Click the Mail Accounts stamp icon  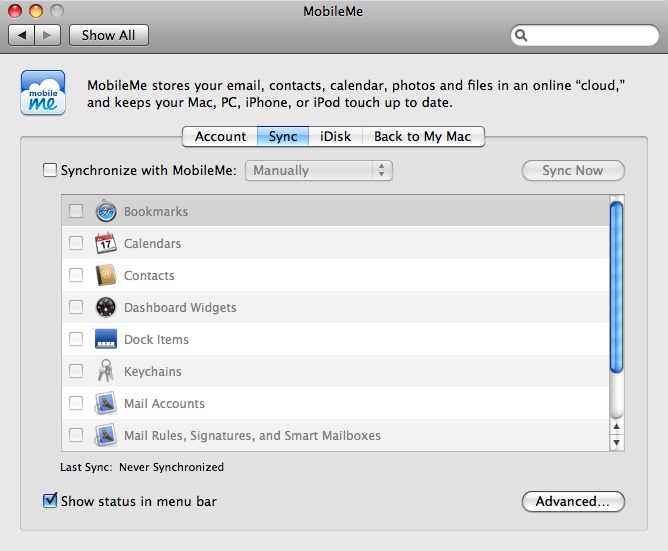(106, 403)
